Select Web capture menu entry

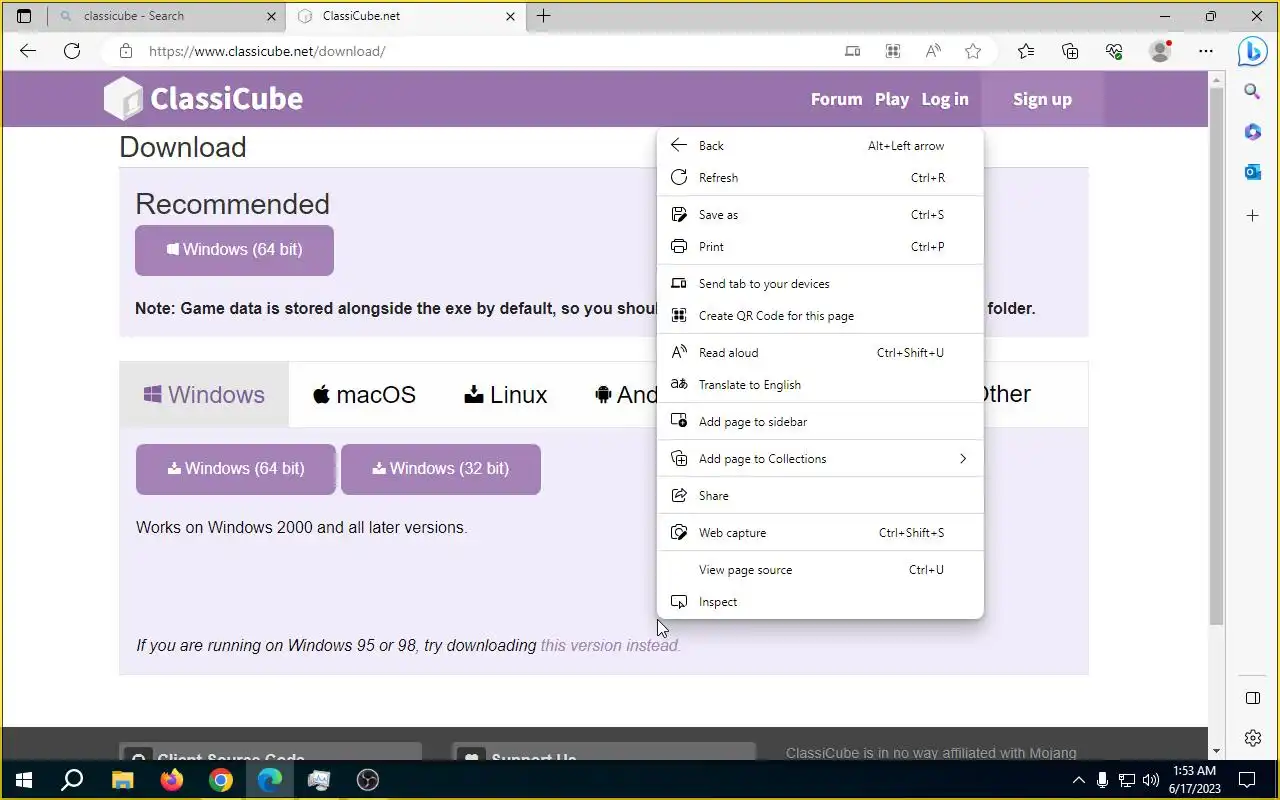pos(820,533)
